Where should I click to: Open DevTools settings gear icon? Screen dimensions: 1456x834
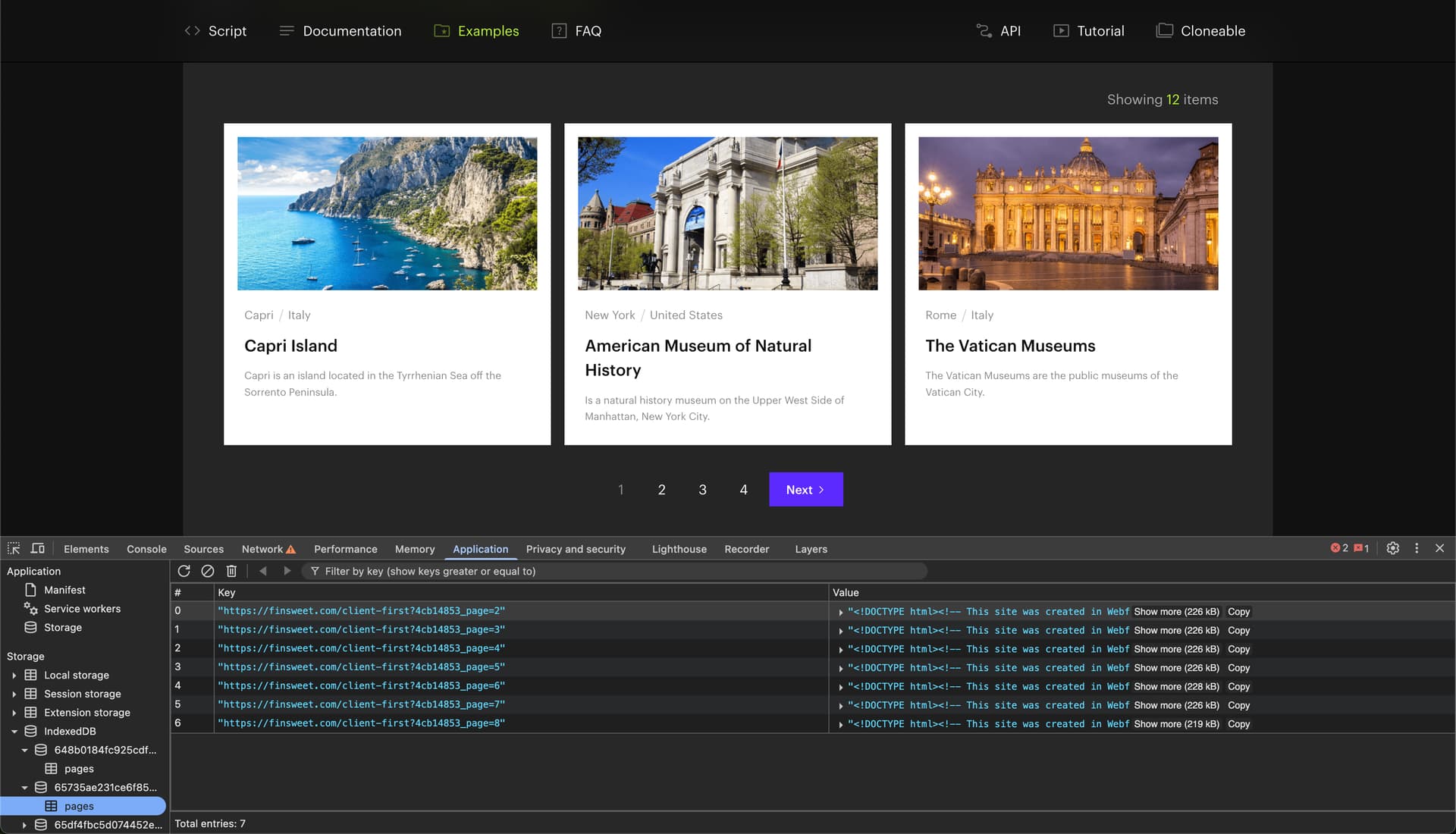tap(1392, 548)
